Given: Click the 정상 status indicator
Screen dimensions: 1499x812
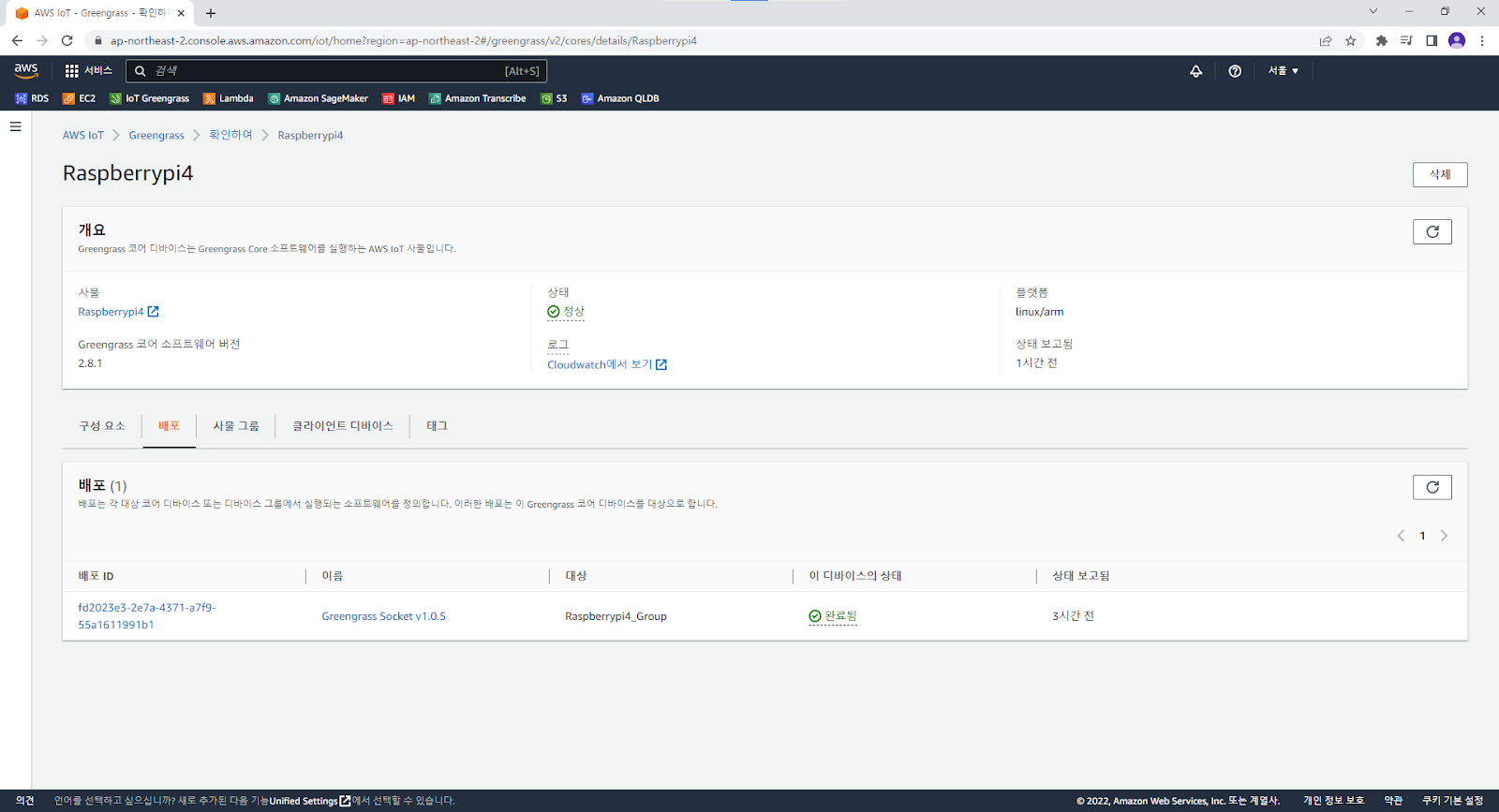Looking at the screenshot, I should 566,312.
